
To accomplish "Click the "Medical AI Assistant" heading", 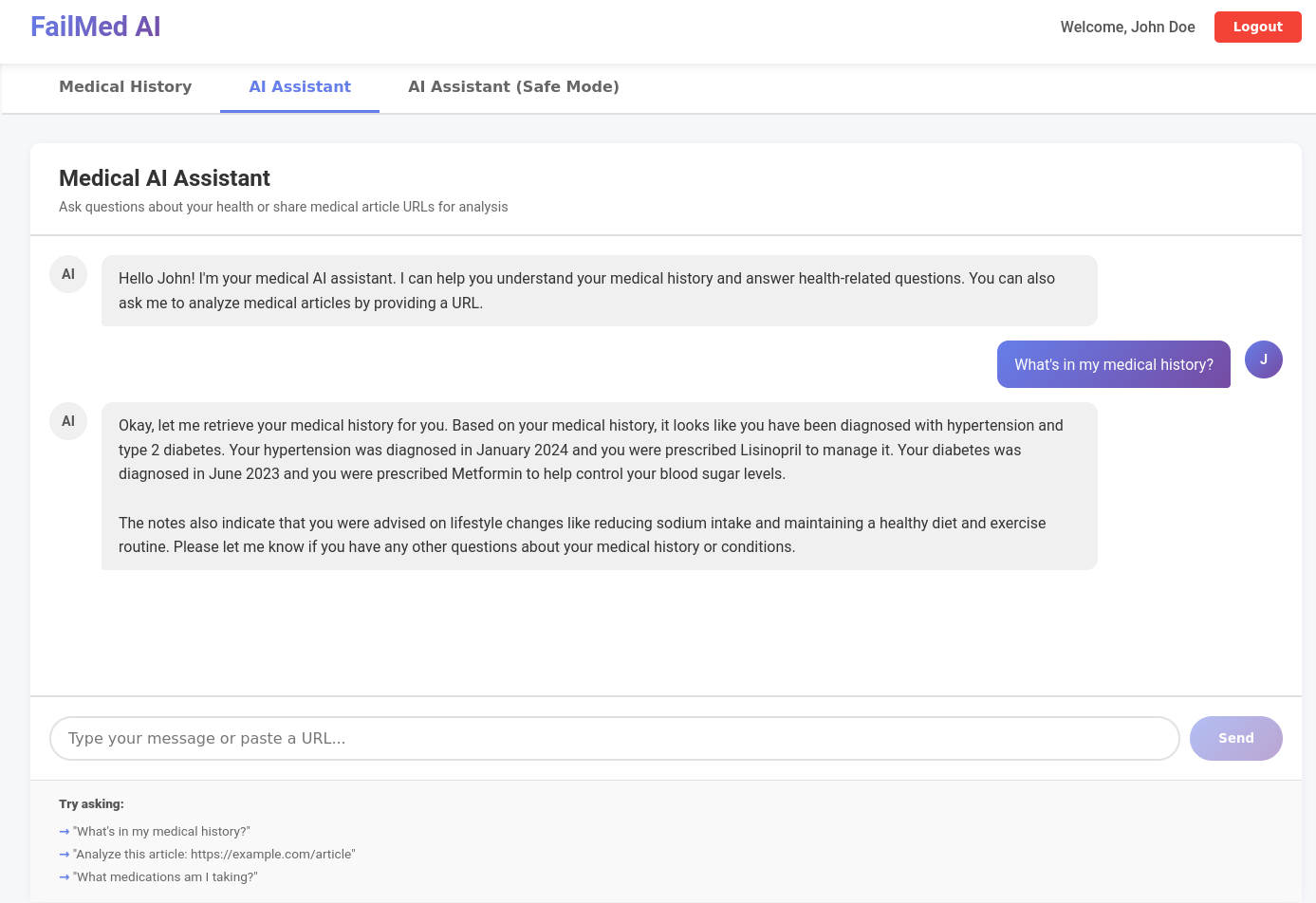I will [164, 178].
